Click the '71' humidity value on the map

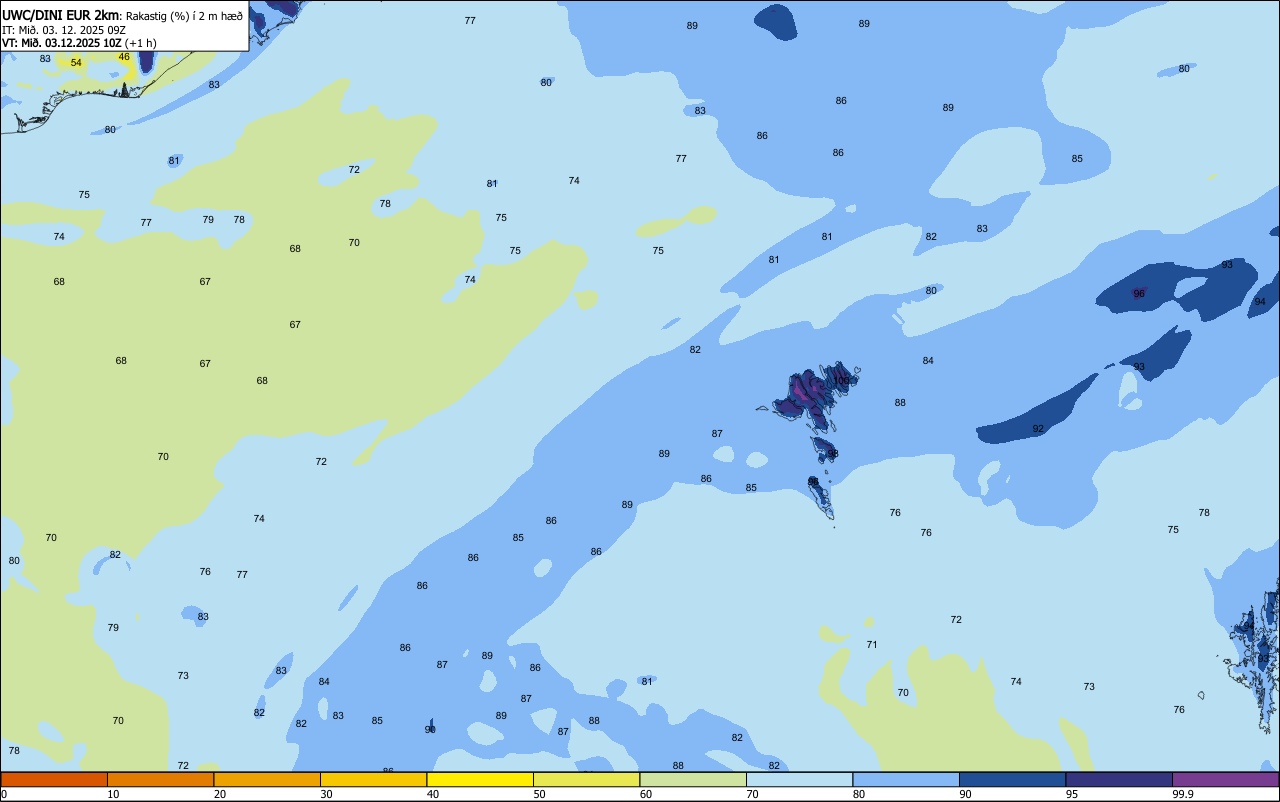pyautogui.click(x=872, y=644)
